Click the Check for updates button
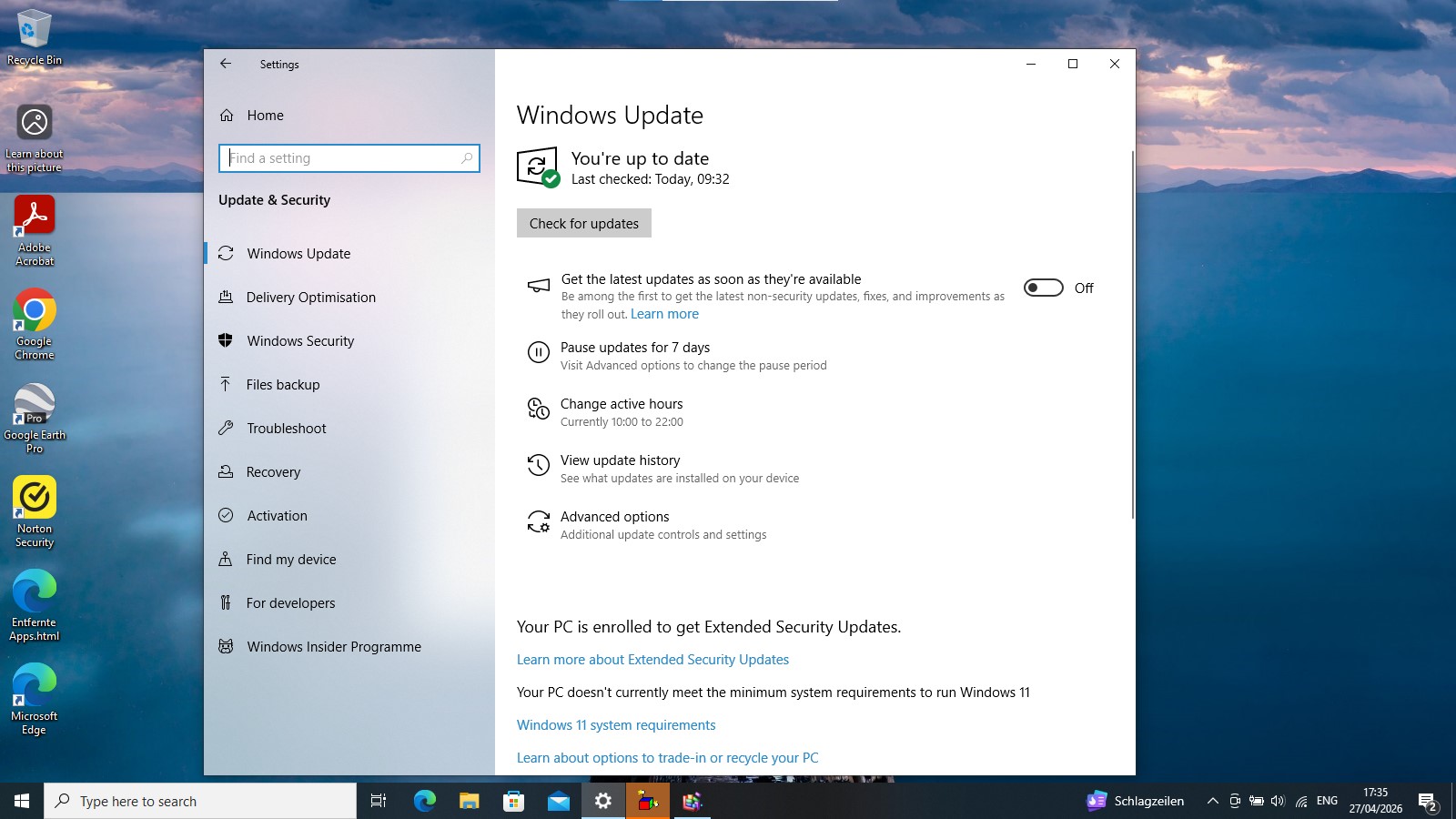Image resolution: width=1456 pixels, height=819 pixels. coord(584,224)
